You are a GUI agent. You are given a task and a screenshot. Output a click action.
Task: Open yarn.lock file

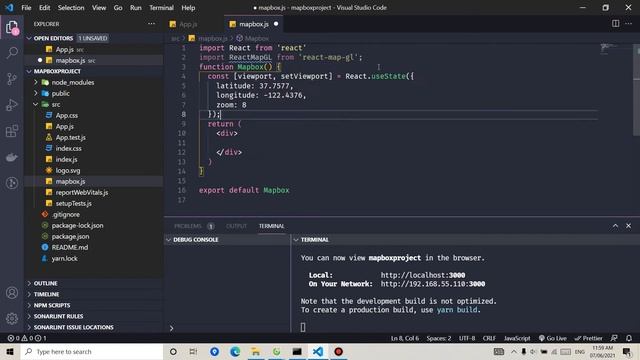64,258
